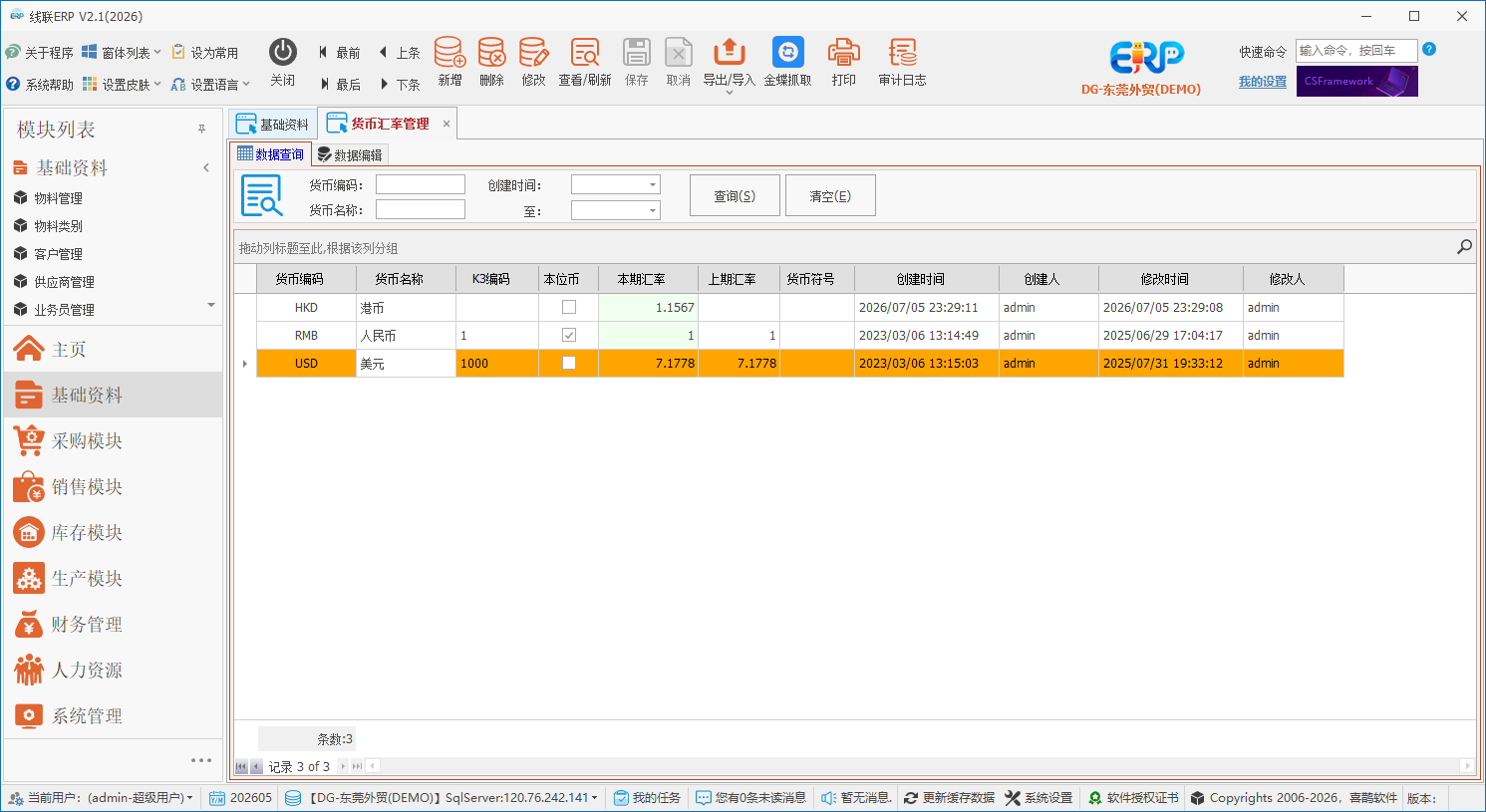Image resolution: width=1486 pixels, height=812 pixels.
Task: Click the 新增 add record icon
Action: point(449,53)
